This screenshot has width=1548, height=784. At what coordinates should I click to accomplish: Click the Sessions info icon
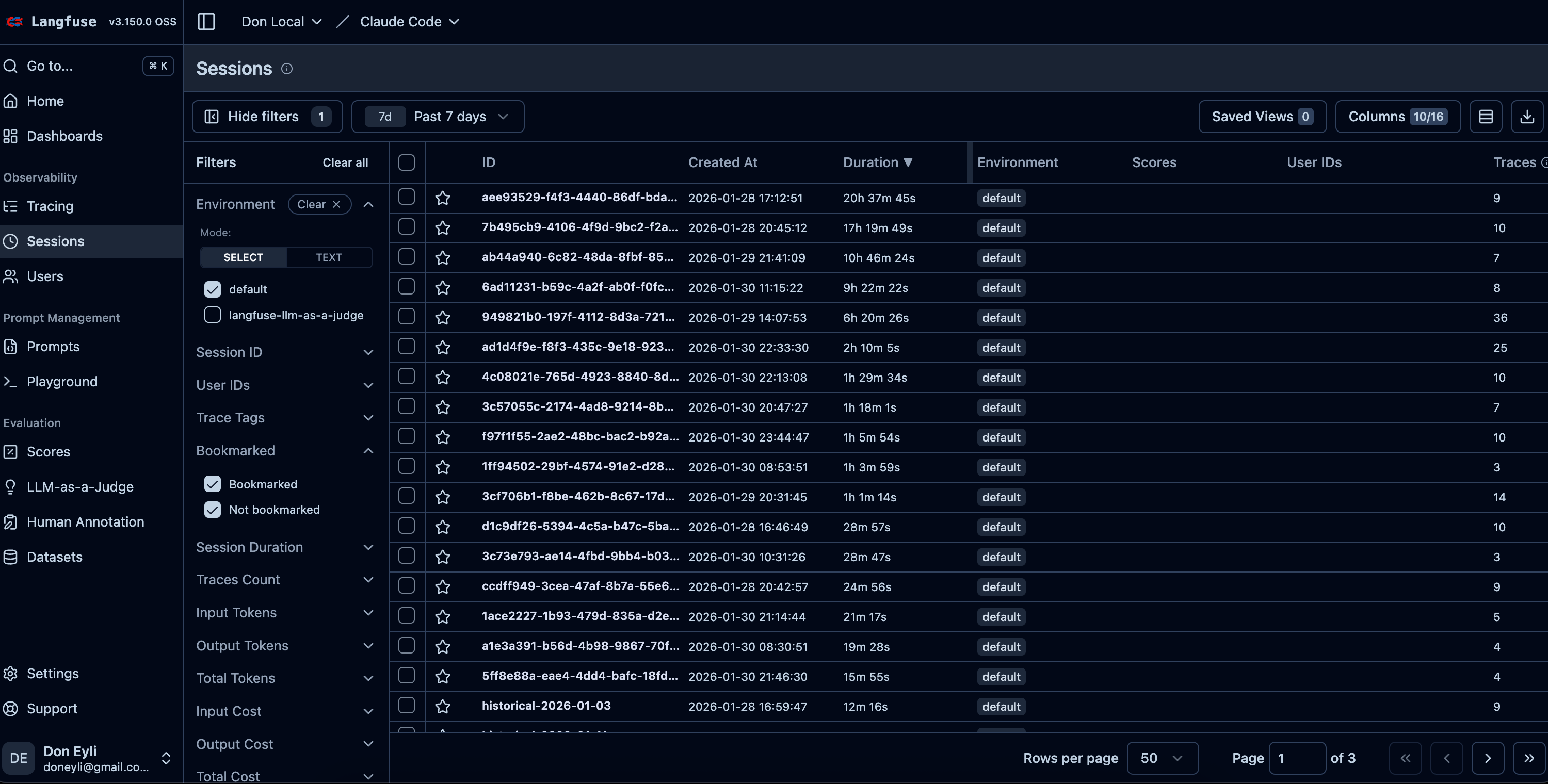point(287,69)
